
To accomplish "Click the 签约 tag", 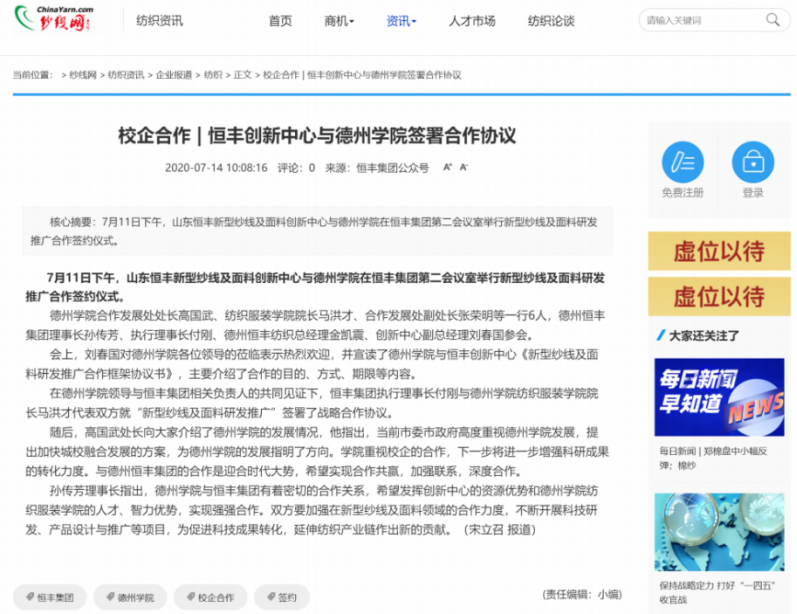I will click(x=281, y=597).
